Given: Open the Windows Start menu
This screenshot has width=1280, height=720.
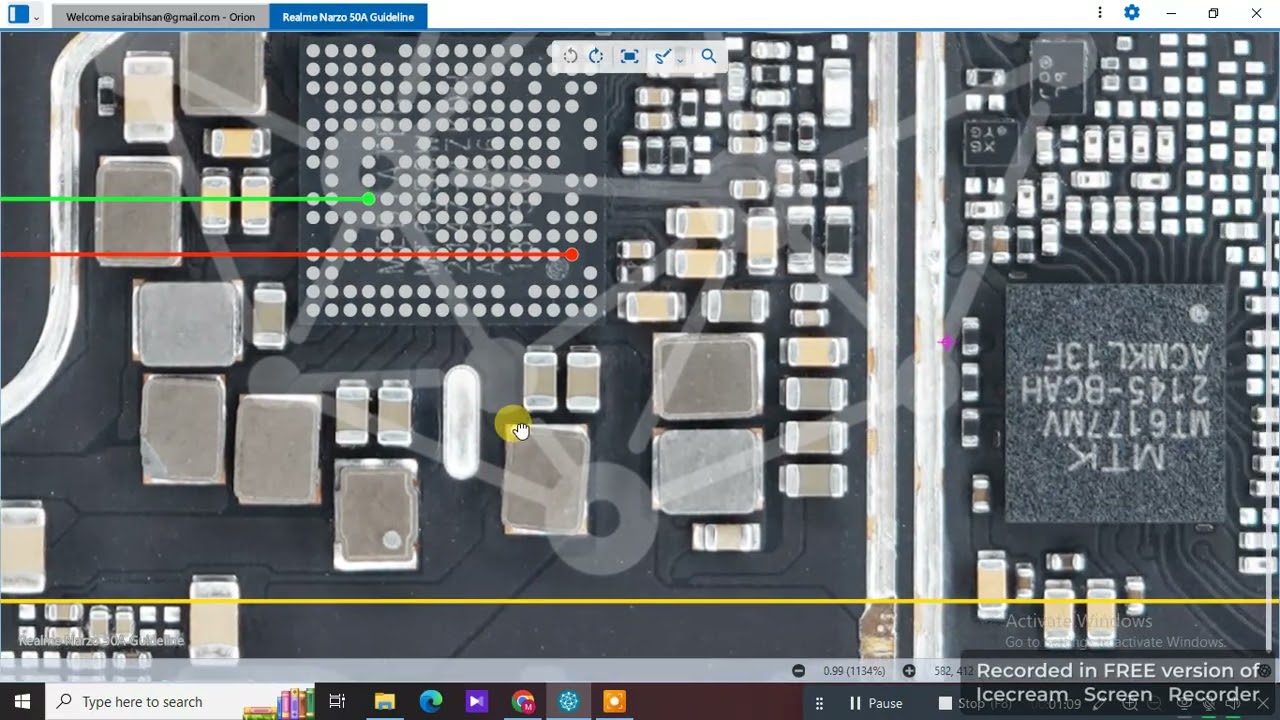Looking at the screenshot, I should pyautogui.click(x=22, y=702).
